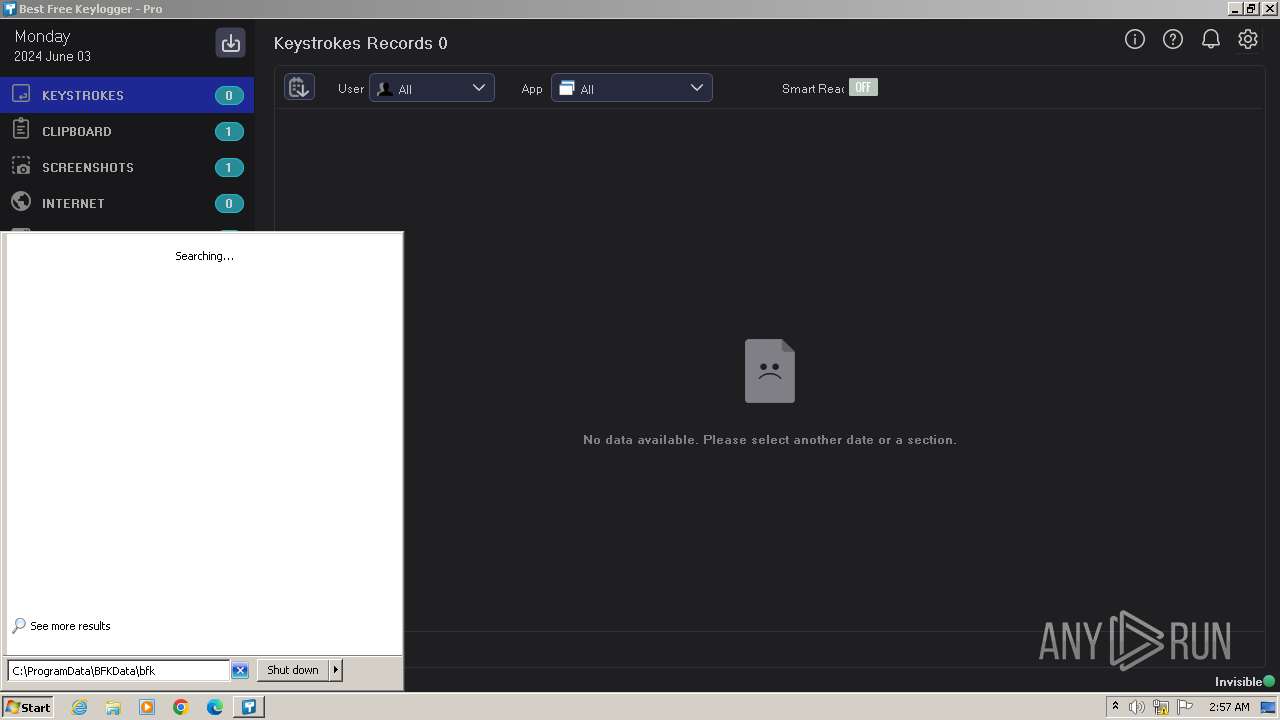Screen dimensions: 1280x720
Task: Click the Monday 2024 June 03 date
Action: (52, 46)
